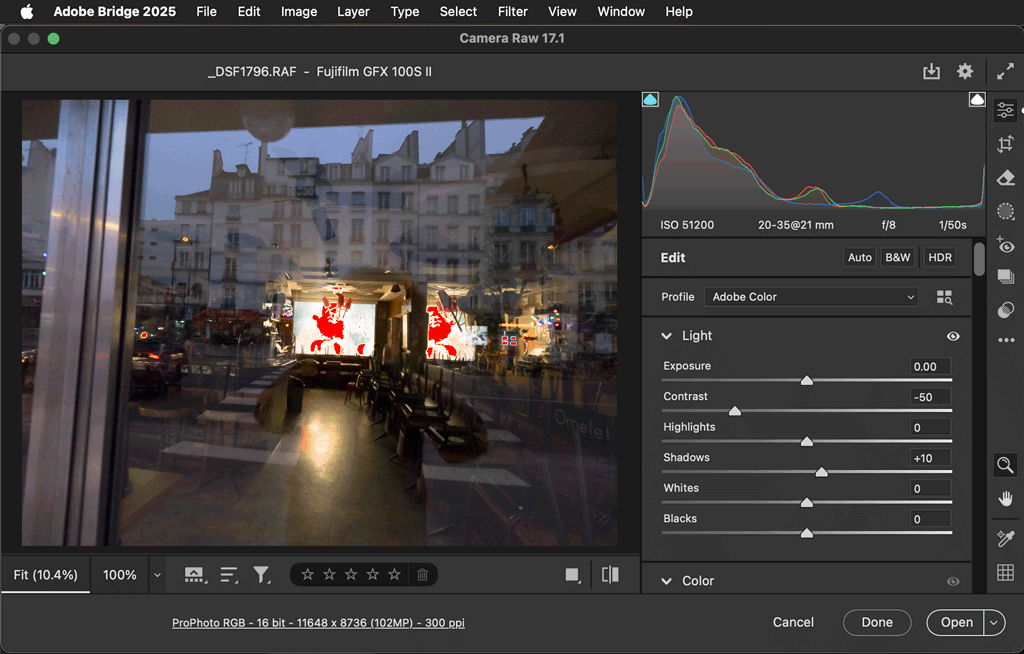
Task: Click the Cancel button
Action: (793, 623)
